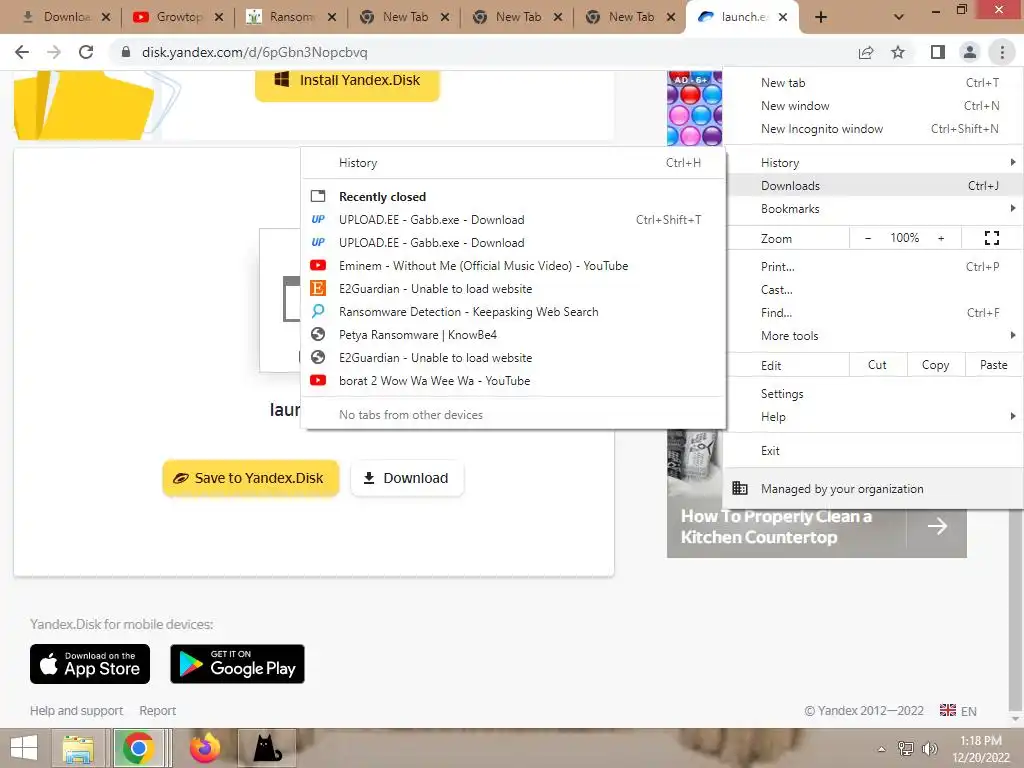The width and height of the screenshot is (1024, 768).
Task: Reopen first UPLOAD.EE Gabb.exe entry with Ctrl+Shift+T
Action: click(513, 220)
